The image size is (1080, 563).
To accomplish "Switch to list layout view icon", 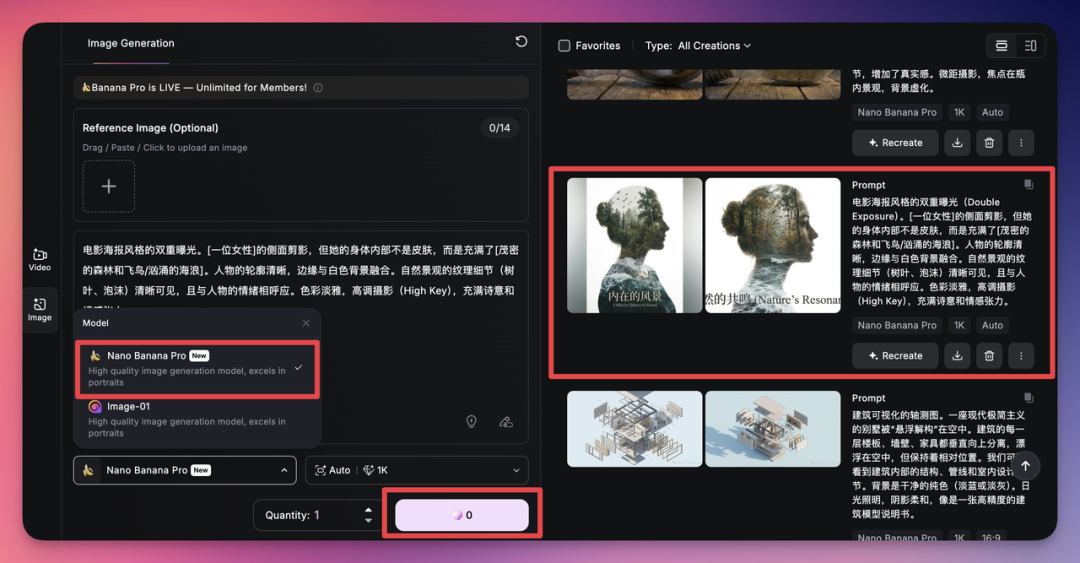I will [1001, 45].
